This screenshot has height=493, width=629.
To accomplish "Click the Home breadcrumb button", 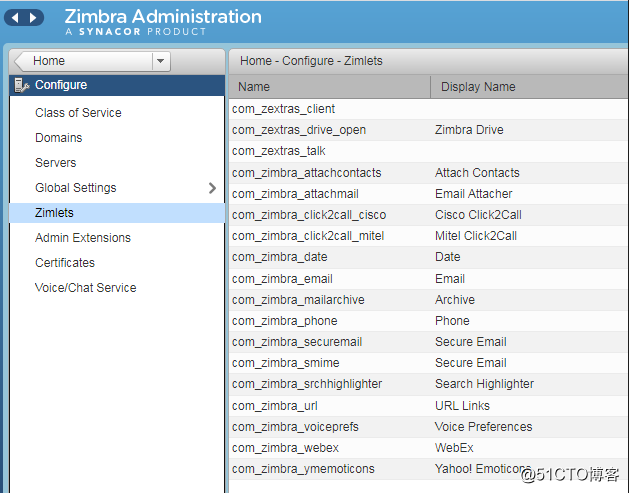I will coord(83,61).
